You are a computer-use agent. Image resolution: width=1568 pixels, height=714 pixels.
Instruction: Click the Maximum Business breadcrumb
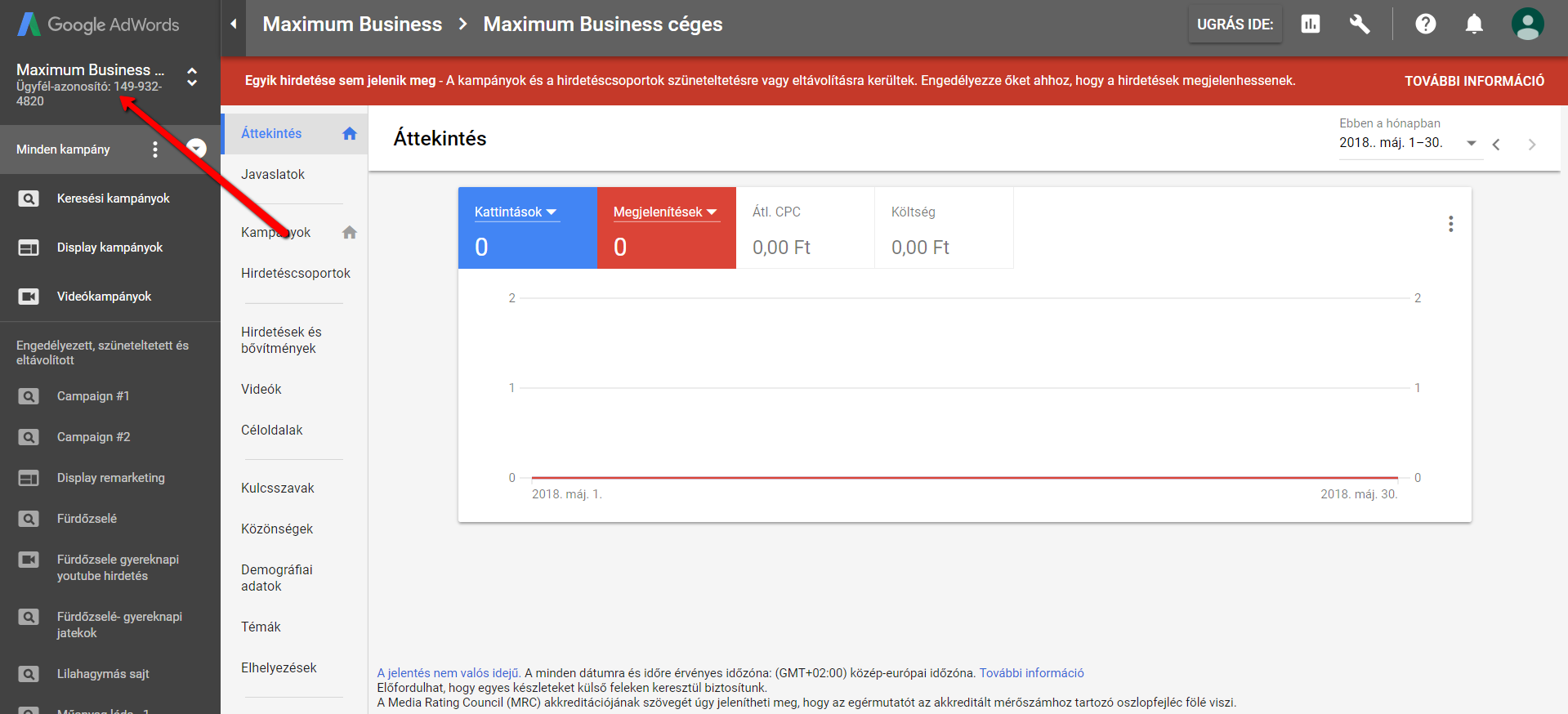pos(352,24)
